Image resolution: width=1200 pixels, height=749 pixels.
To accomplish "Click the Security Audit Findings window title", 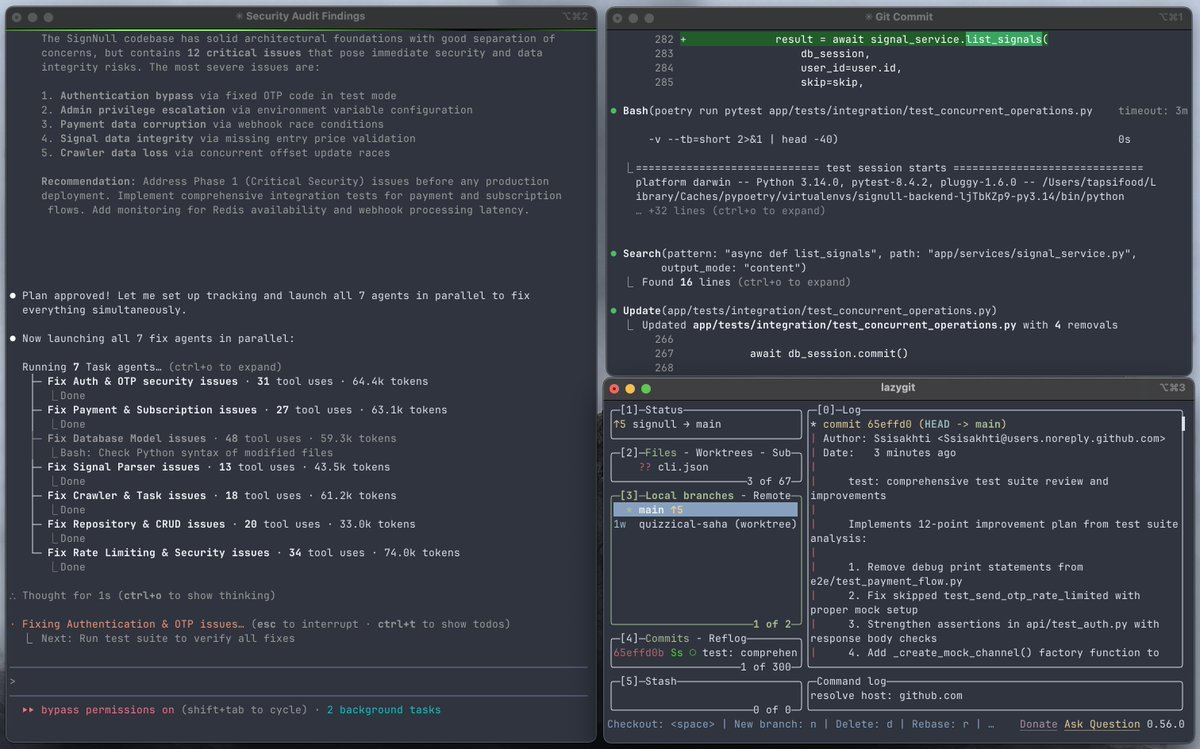I will (299, 16).
